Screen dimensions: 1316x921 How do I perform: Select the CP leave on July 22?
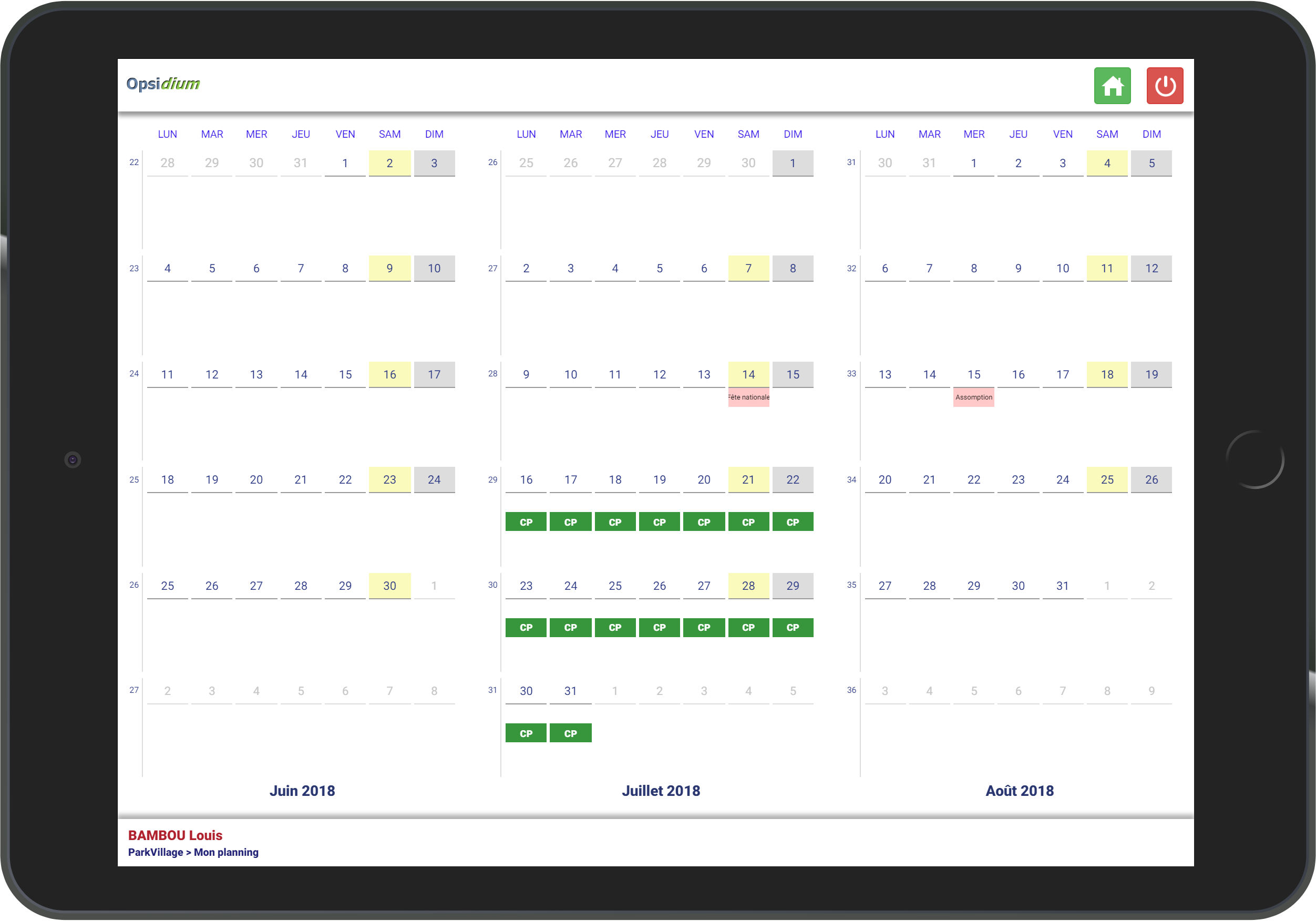(793, 522)
